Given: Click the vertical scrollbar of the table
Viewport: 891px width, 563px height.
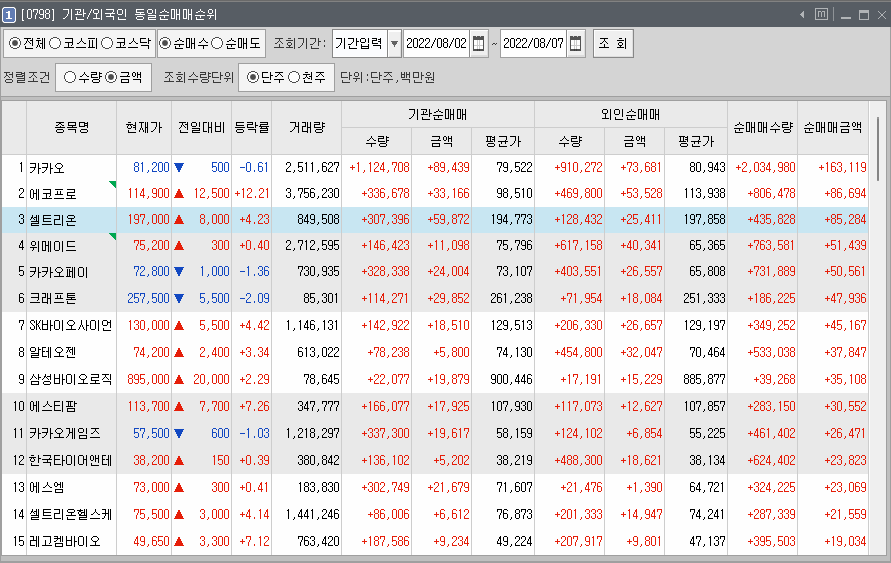Looking at the screenshot, I should pos(878,149).
